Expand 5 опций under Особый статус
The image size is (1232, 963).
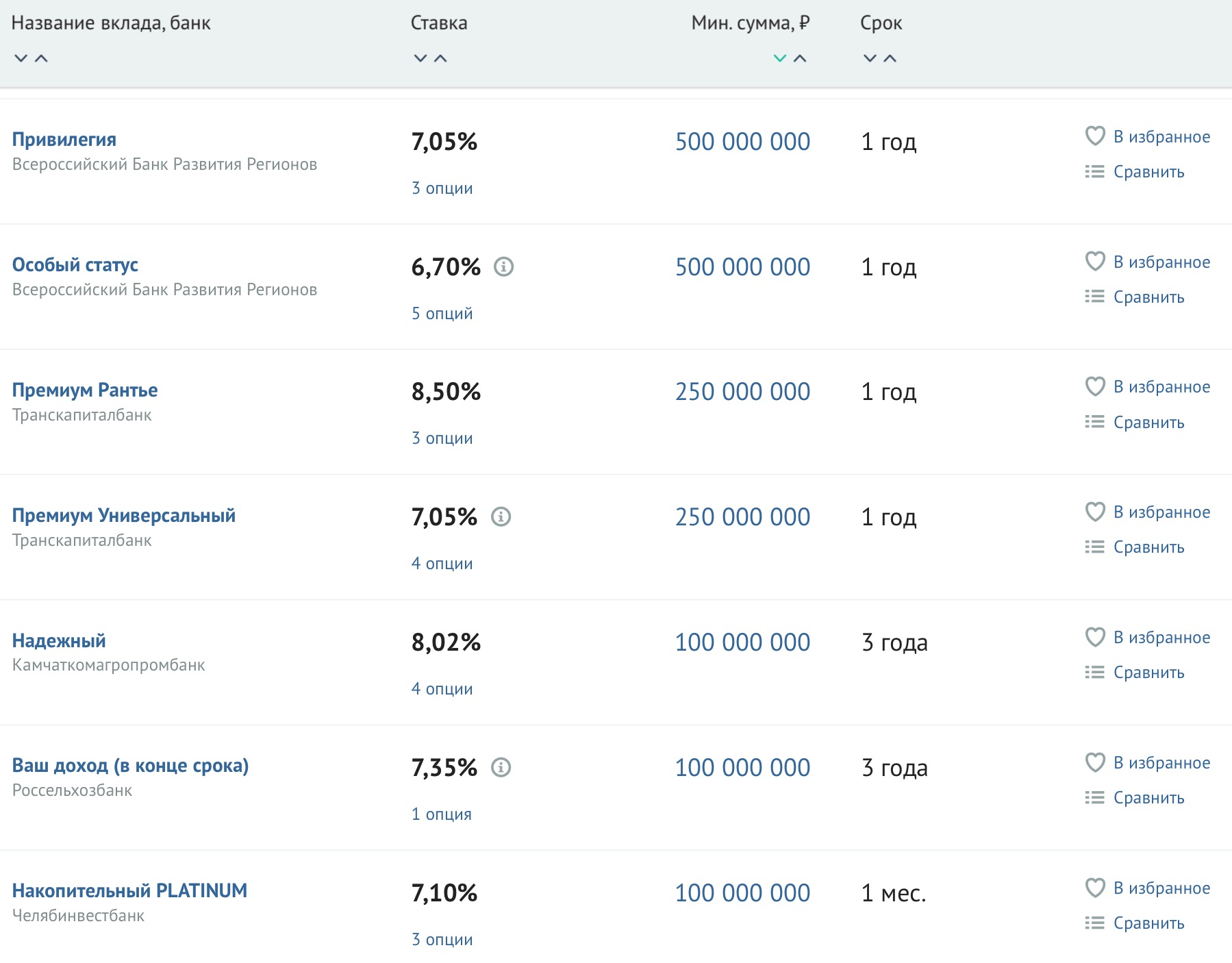[442, 314]
